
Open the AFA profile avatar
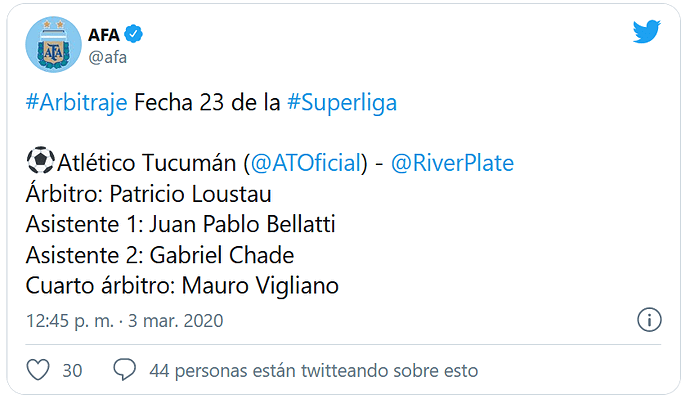tap(54, 44)
